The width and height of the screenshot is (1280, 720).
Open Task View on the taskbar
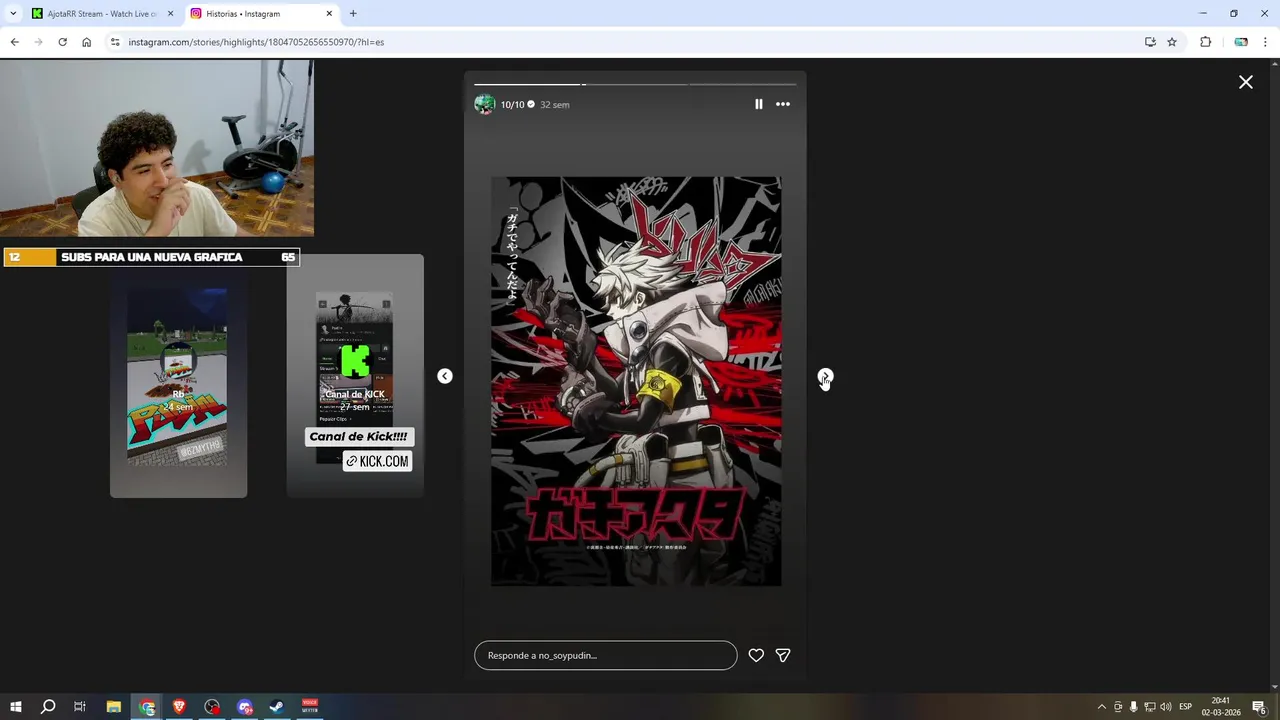(x=80, y=707)
